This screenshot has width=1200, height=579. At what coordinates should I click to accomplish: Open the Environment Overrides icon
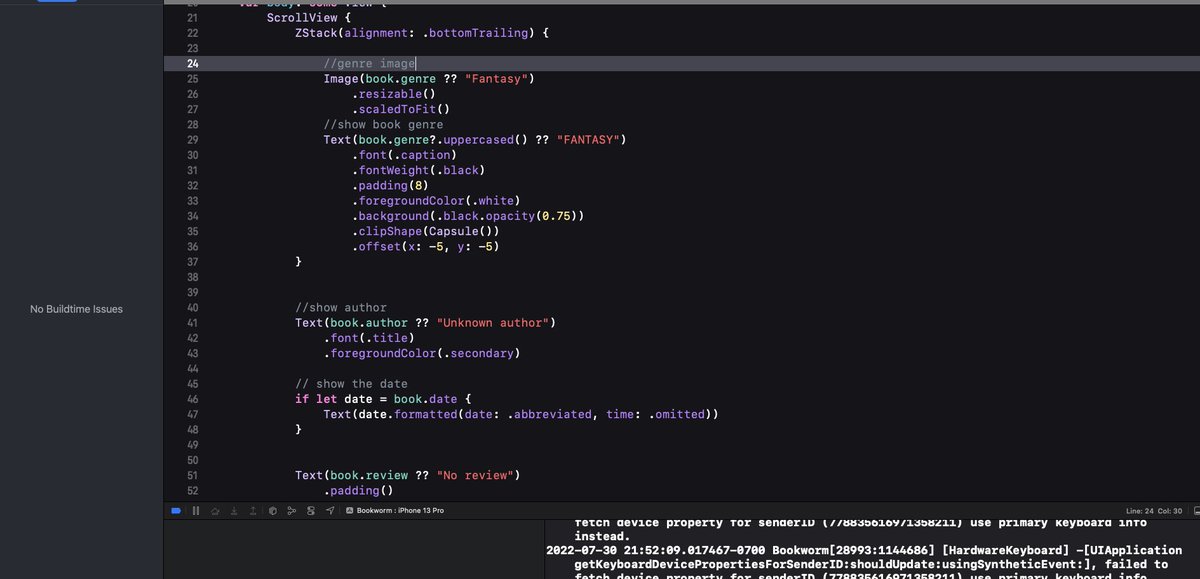coord(311,511)
